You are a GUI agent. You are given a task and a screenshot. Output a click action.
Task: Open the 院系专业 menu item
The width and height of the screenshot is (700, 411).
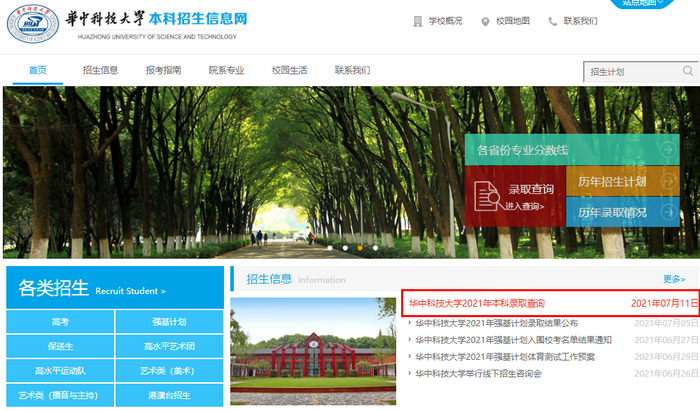(x=226, y=70)
